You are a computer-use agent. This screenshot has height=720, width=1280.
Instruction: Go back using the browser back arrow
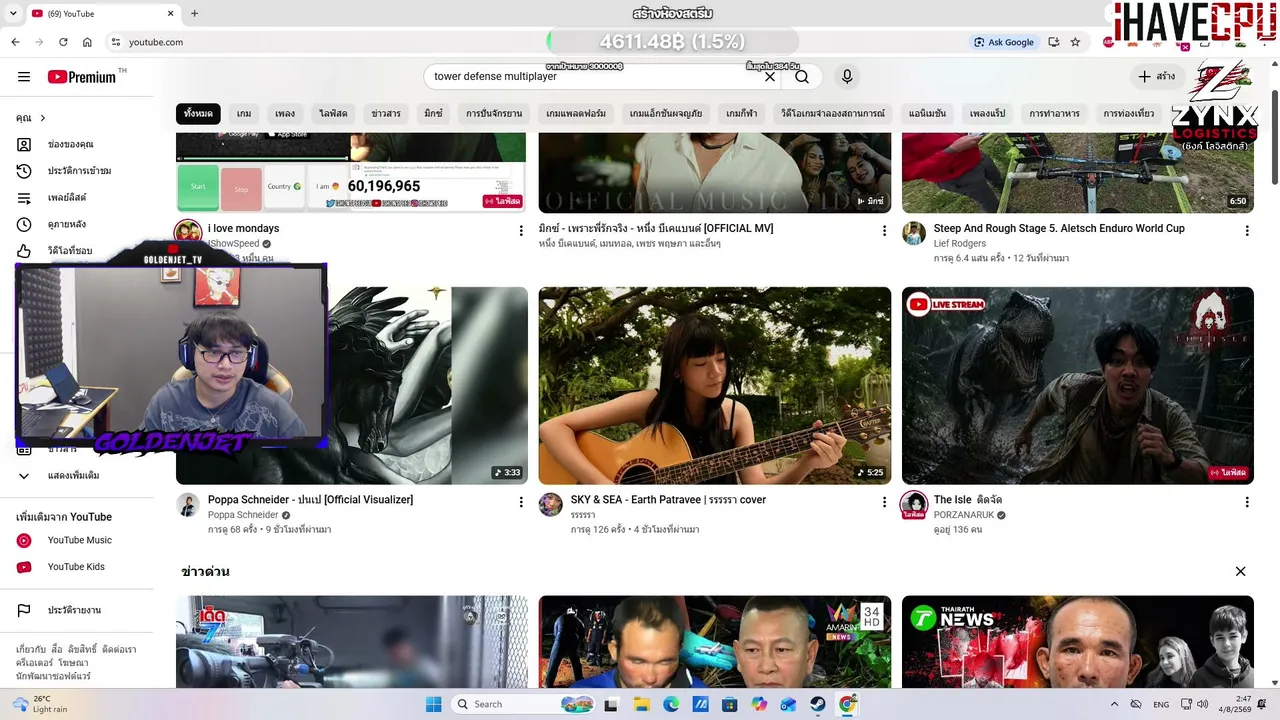tap(15, 42)
